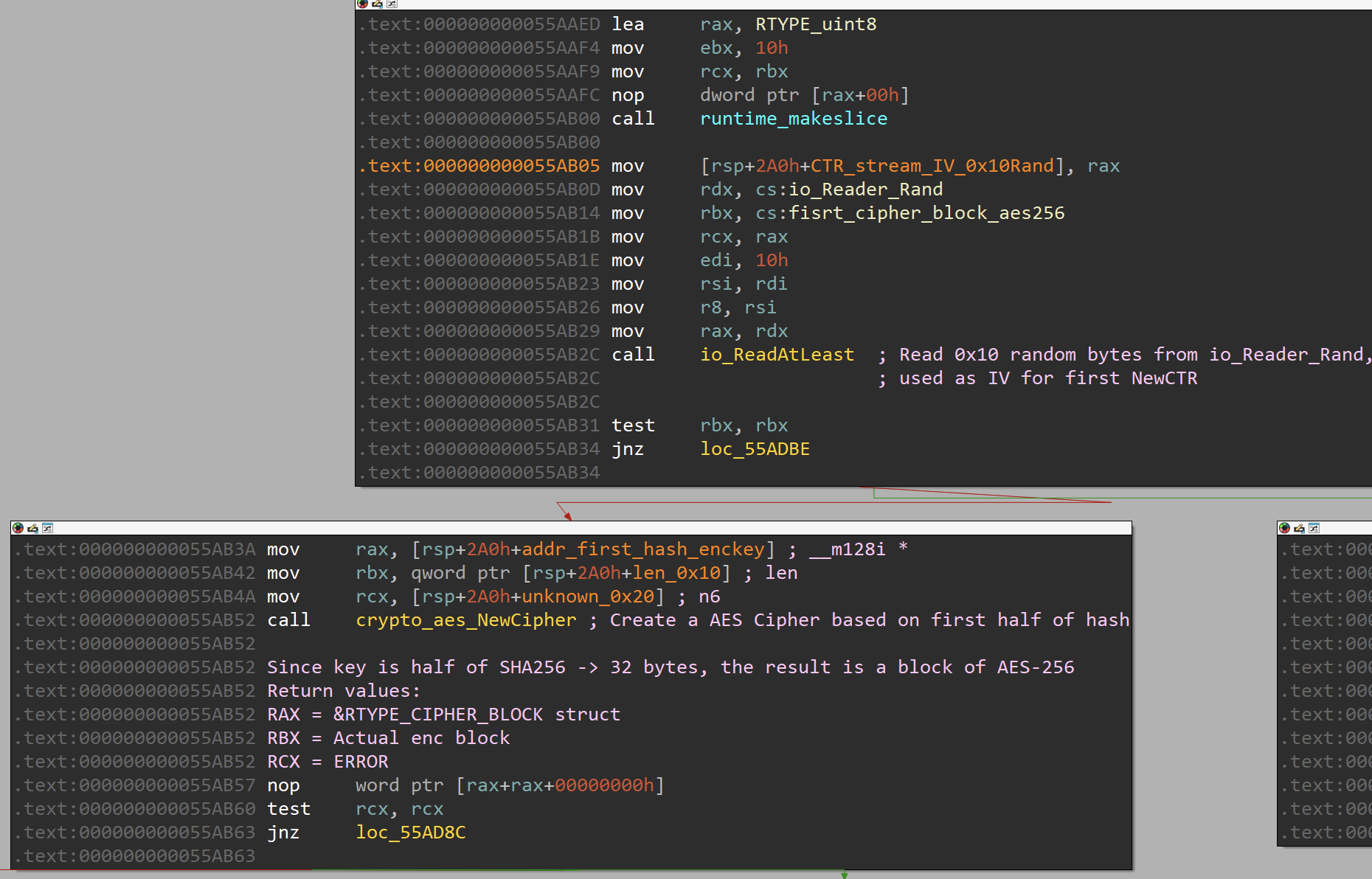The height and width of the screenshot is (879, 1372).
Task: Select the io_Reader_Rand global reference
Action: pyautogui.click(x=866, y=190)
